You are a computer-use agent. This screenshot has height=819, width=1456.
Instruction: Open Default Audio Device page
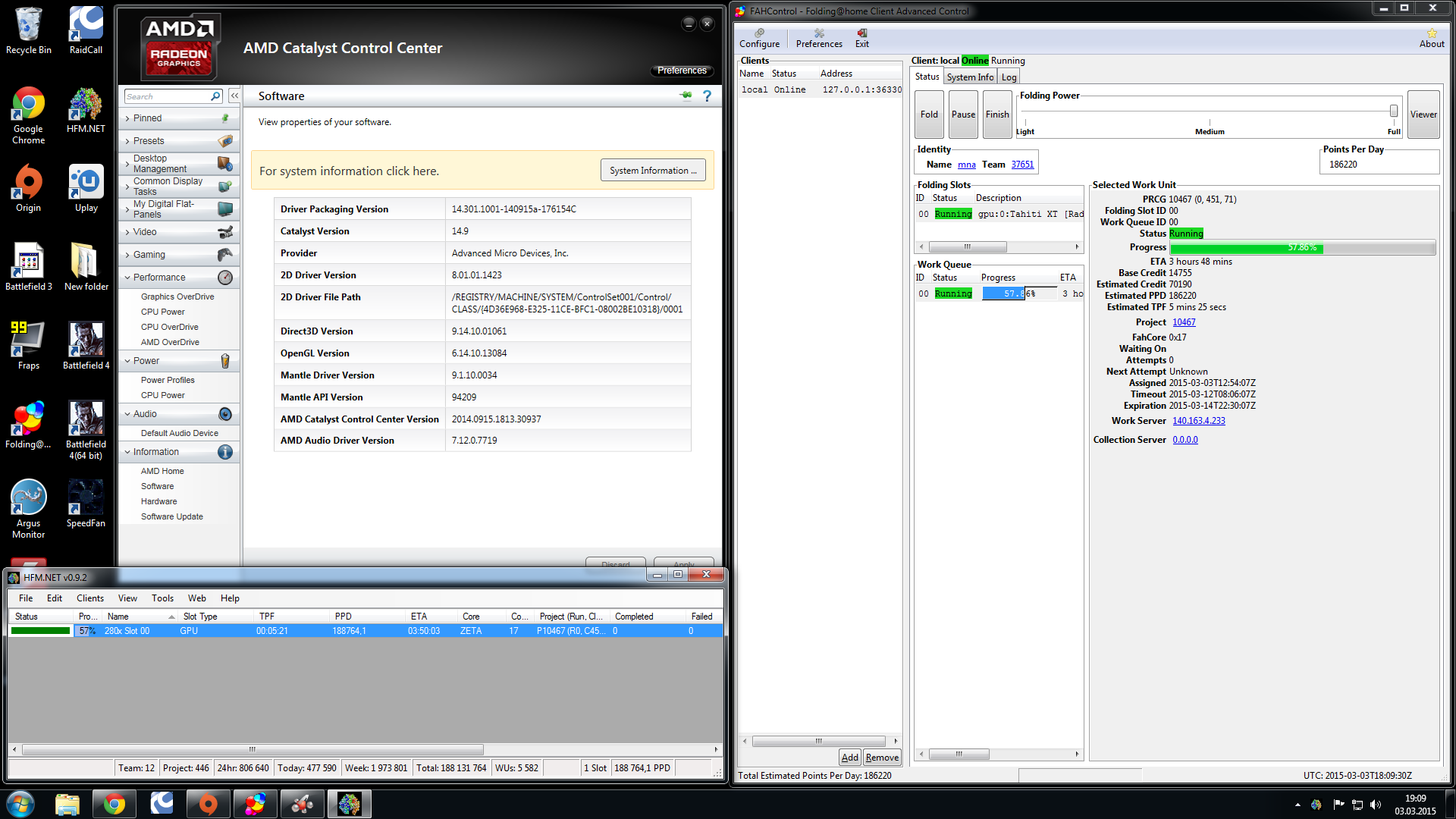[180, 433]
